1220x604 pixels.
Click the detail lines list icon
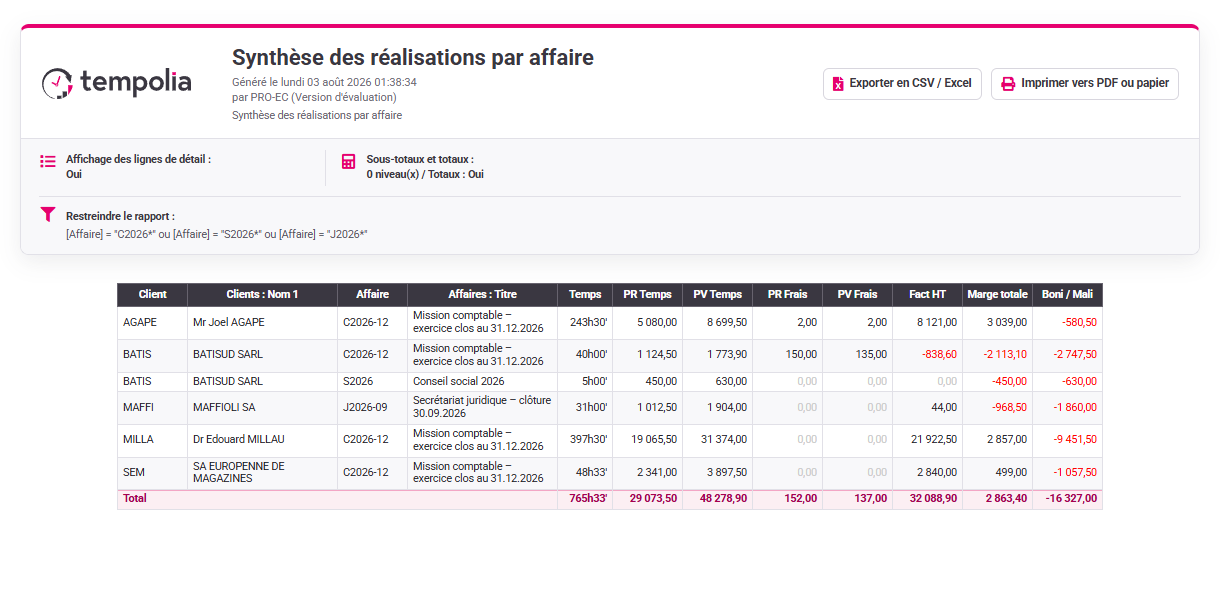point(48,161)
